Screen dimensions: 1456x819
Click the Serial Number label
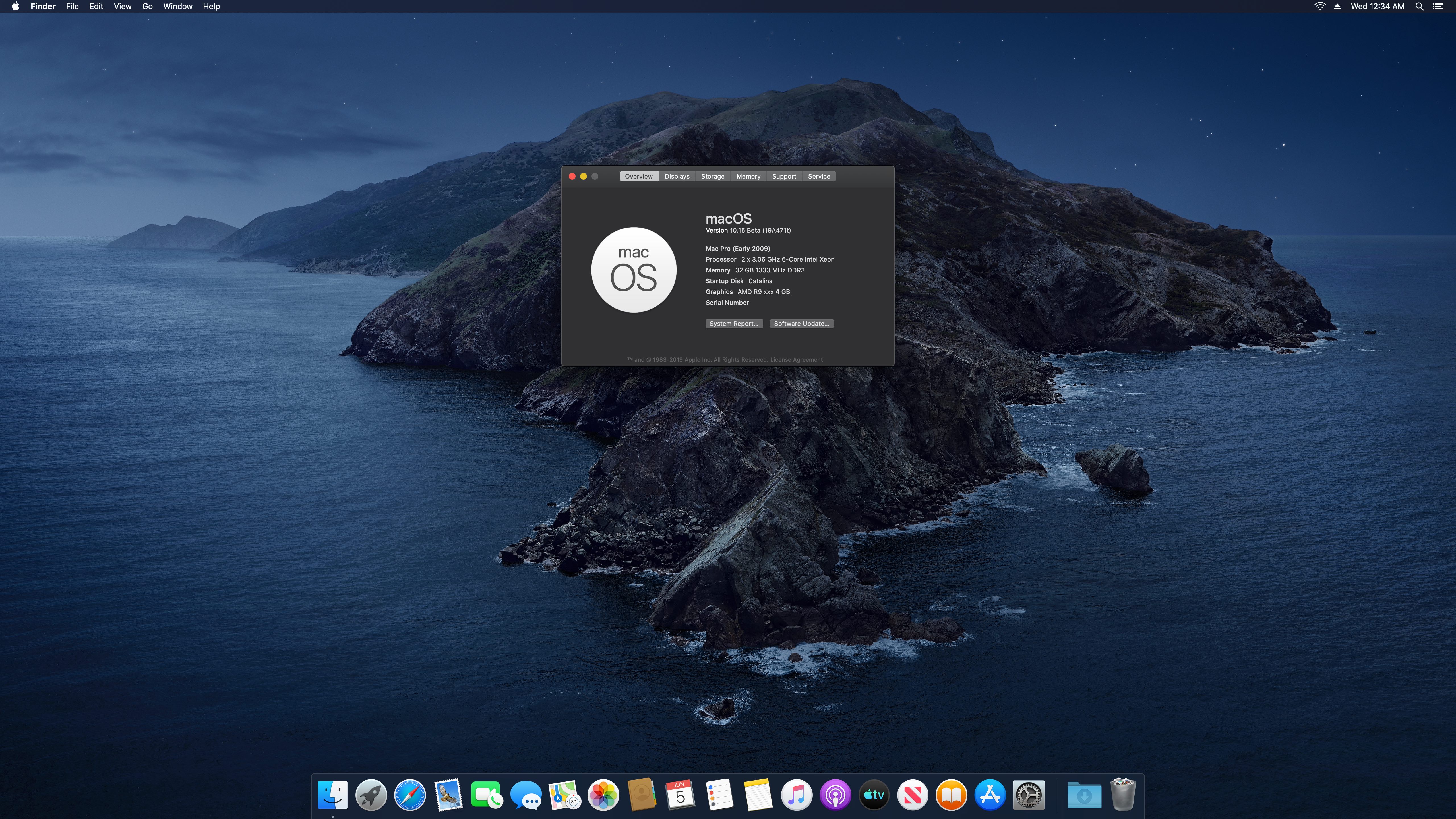[x=727, y=302]
